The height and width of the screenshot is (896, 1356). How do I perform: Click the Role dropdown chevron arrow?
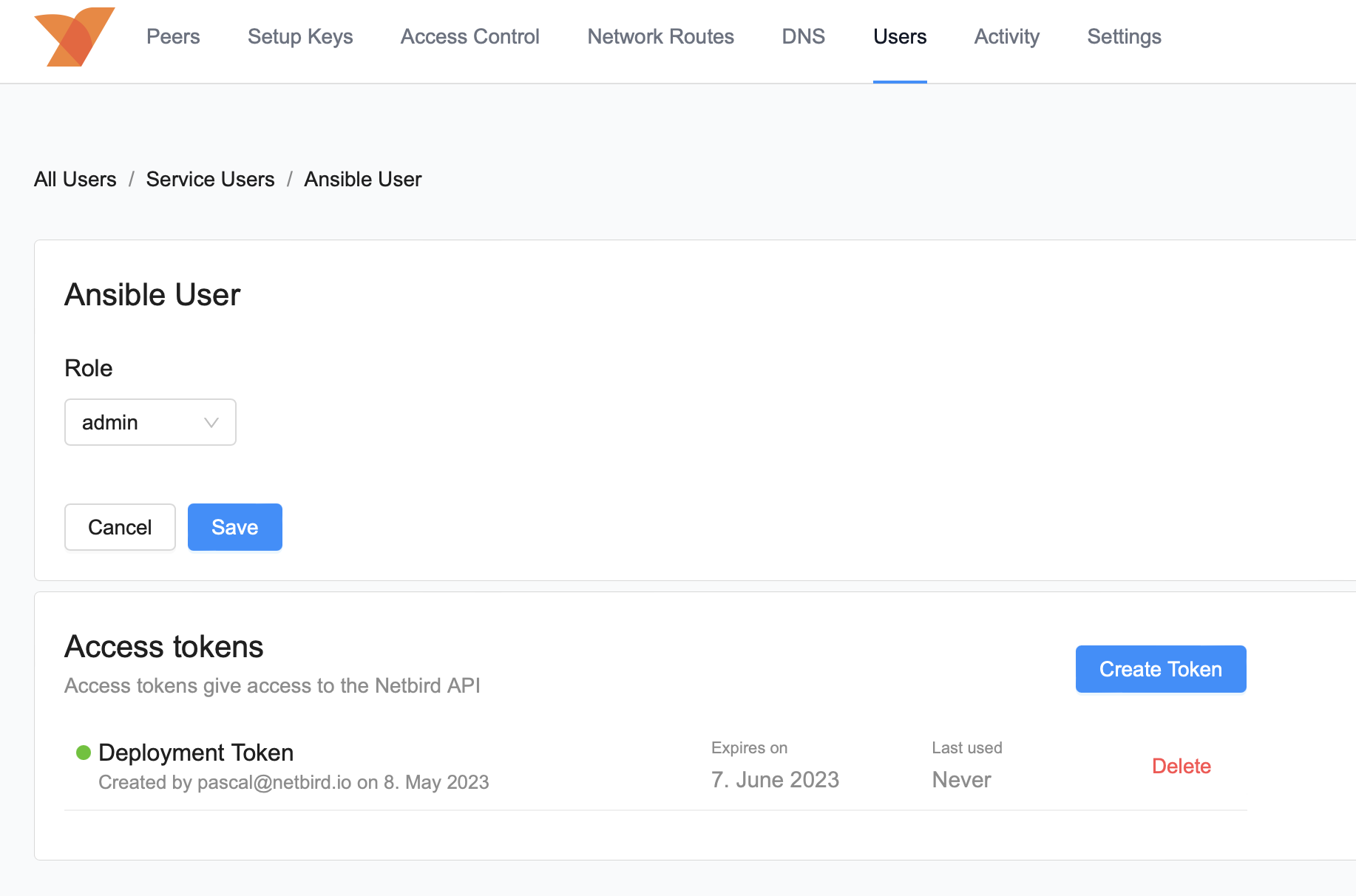211,423
